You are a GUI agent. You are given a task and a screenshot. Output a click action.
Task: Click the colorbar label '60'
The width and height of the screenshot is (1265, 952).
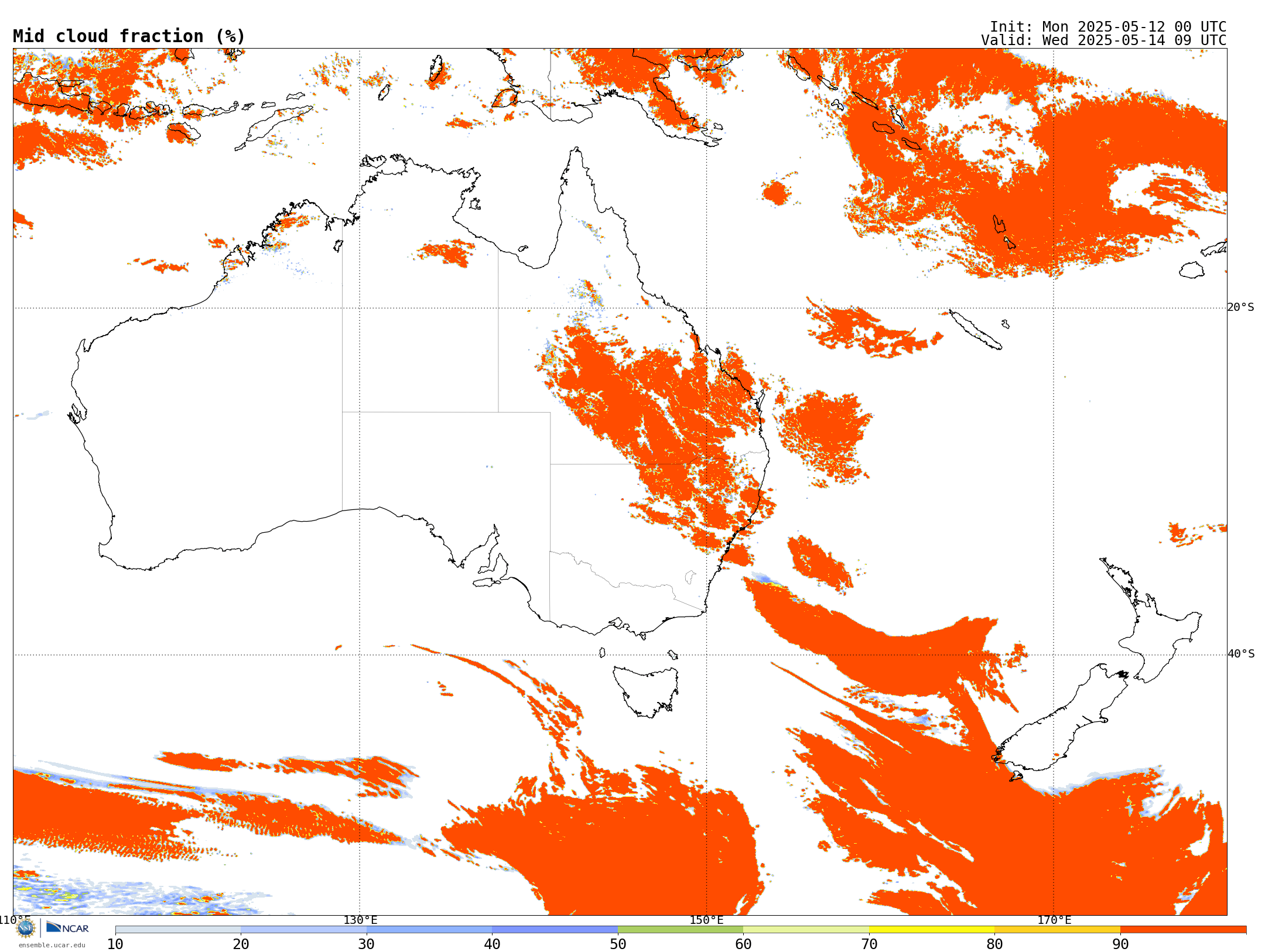pos(743,944)
